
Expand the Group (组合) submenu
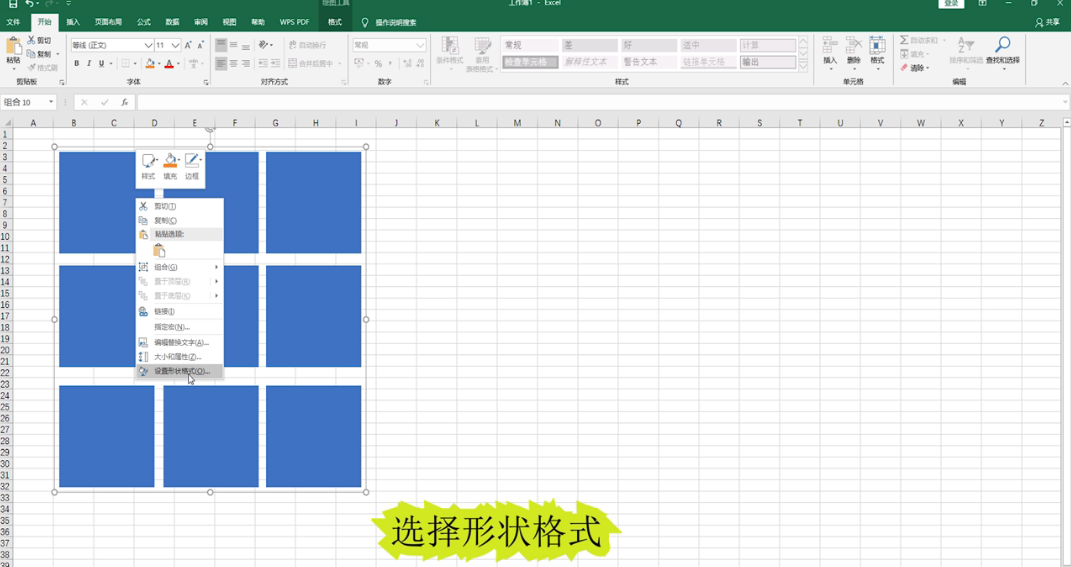[180, 267]
